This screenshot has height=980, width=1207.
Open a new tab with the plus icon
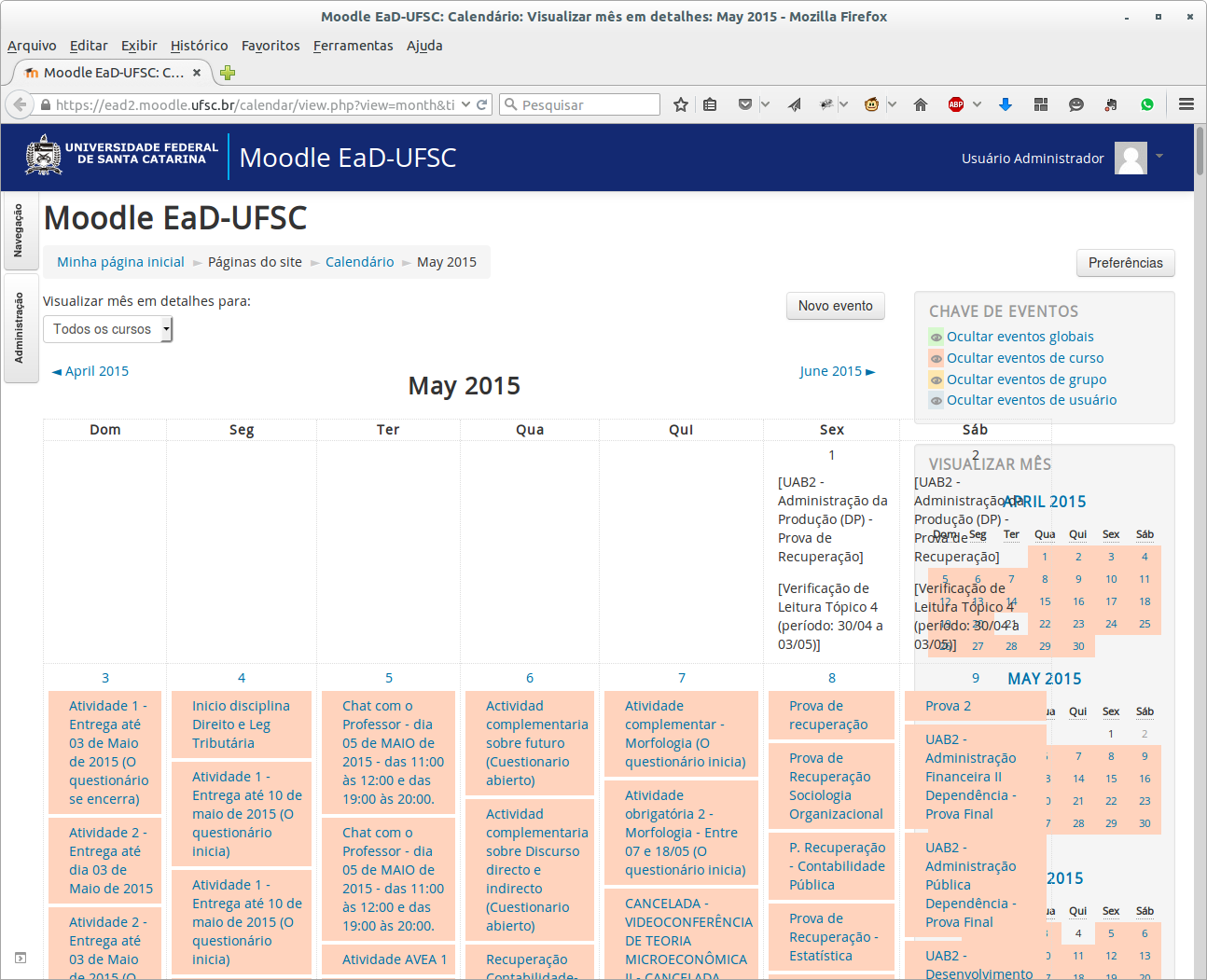(x=228, y=73)
